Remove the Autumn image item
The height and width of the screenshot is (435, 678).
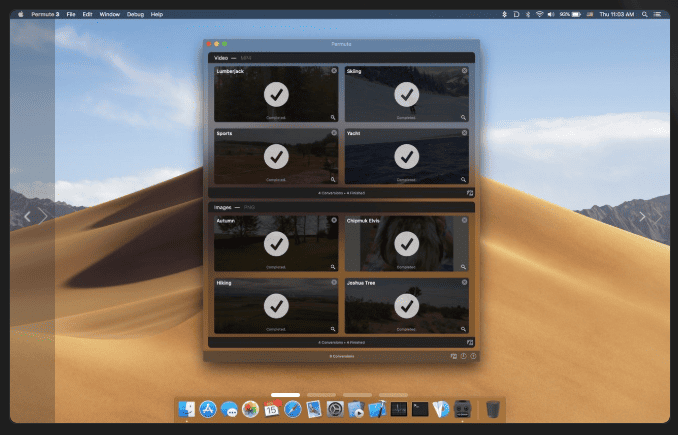(x=334, y=220)
